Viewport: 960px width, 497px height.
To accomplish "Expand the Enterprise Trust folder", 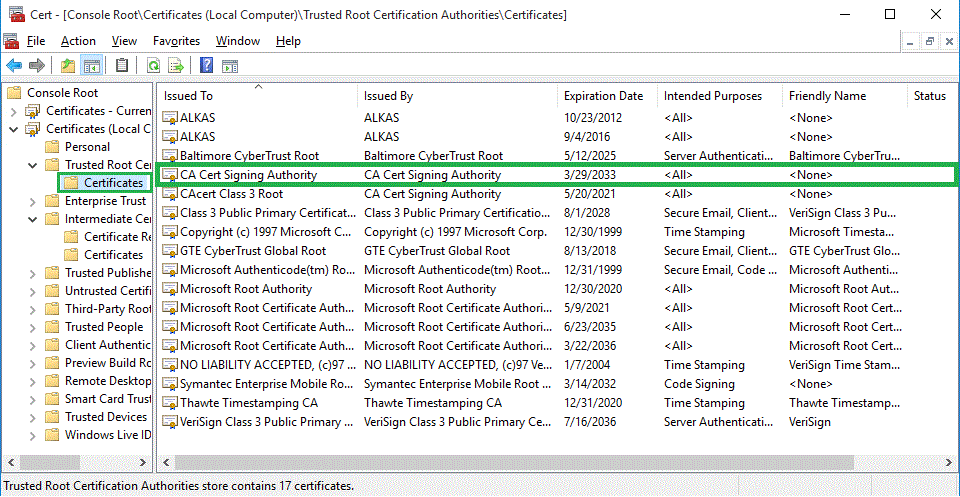I will pyautogui.click(x=33, y=201).
